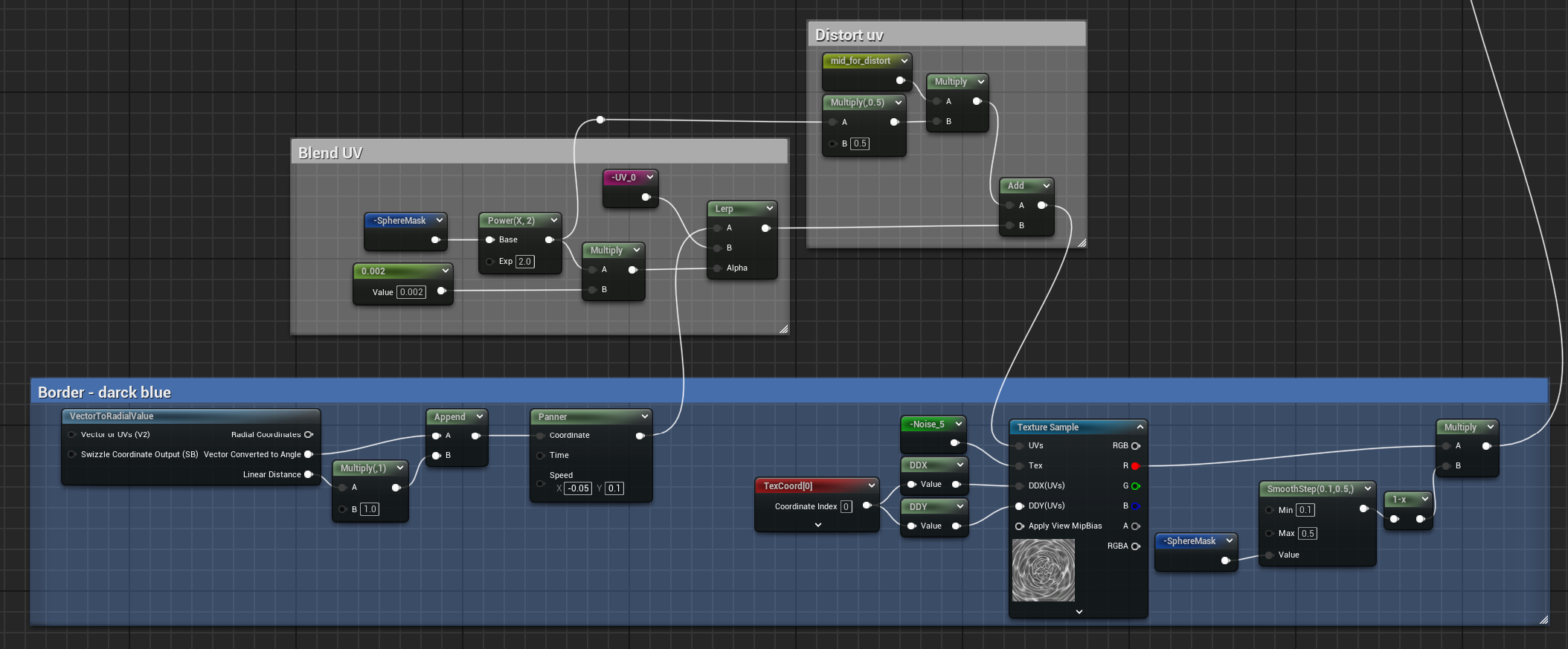Click the RGBA output pin on Texture Sample
The height and width of the screenshot is (649, 1568).
coord(1135,546)
